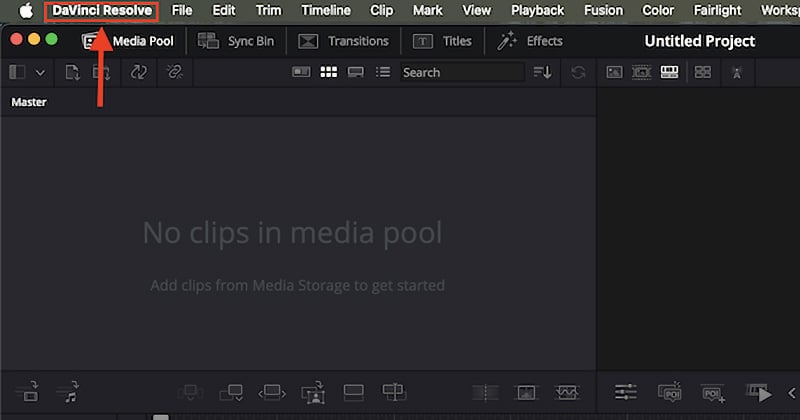This screenshot has height=420, width=800.
Task: Click the Import Media file icon
Action: click(x=72, y=72)
